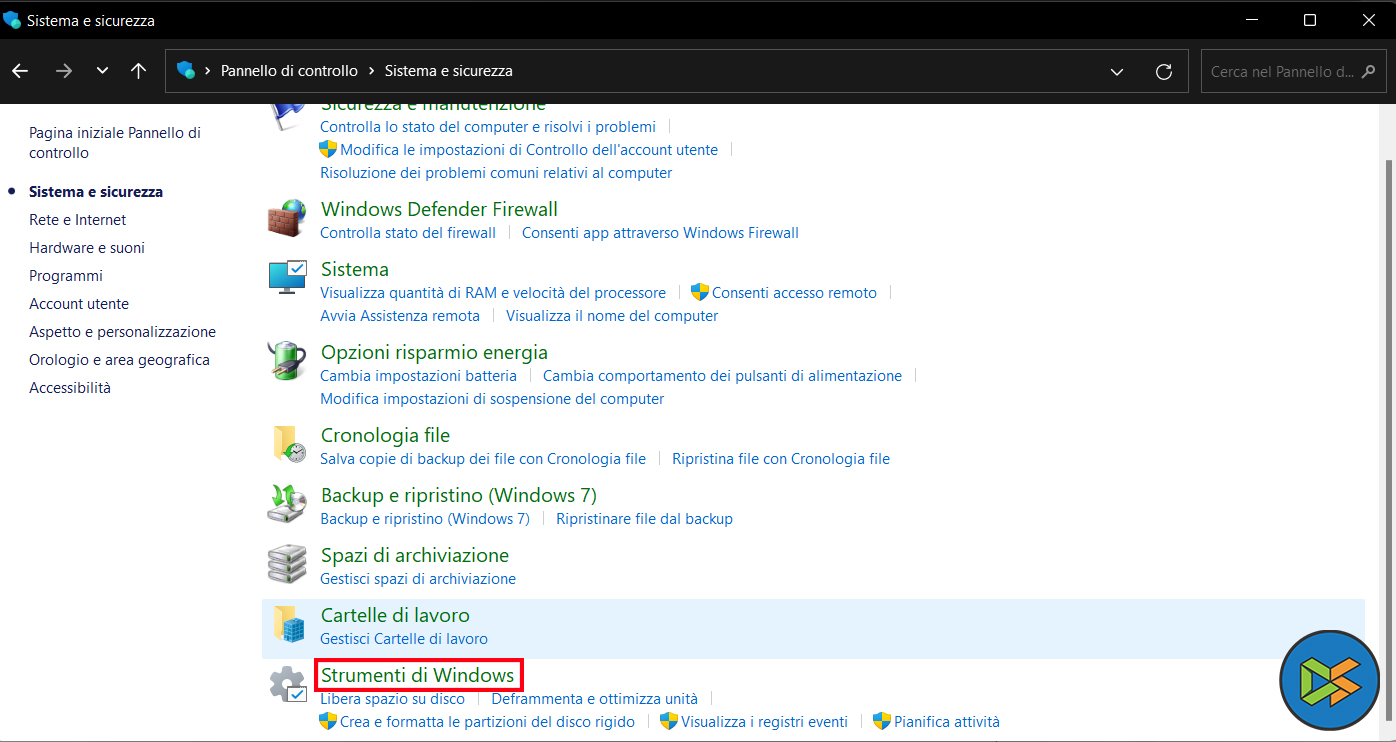This screenshot has height=742, width=1396.
Task: Expand the address bar history dropdown
Action: pos(1117,72)
